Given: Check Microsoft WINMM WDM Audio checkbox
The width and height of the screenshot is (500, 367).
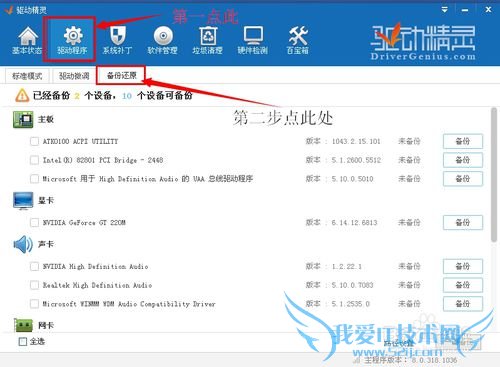Looking at the screenshot, I should [34, 304].
